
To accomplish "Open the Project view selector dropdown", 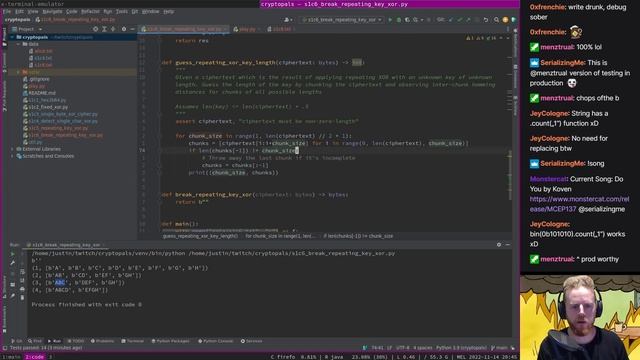I will (x=27, y=29).
